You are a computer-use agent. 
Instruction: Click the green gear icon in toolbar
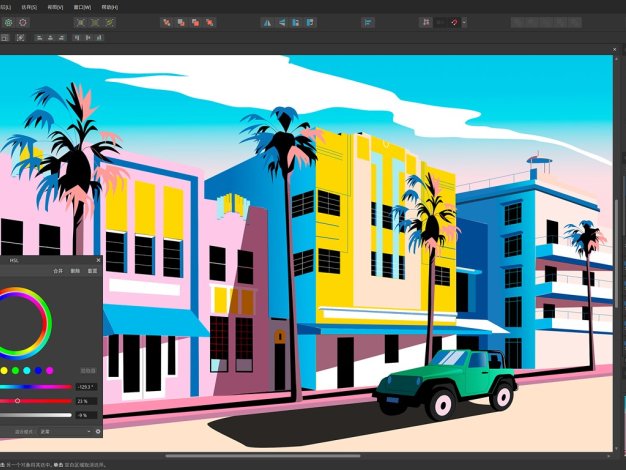point(8,23)
